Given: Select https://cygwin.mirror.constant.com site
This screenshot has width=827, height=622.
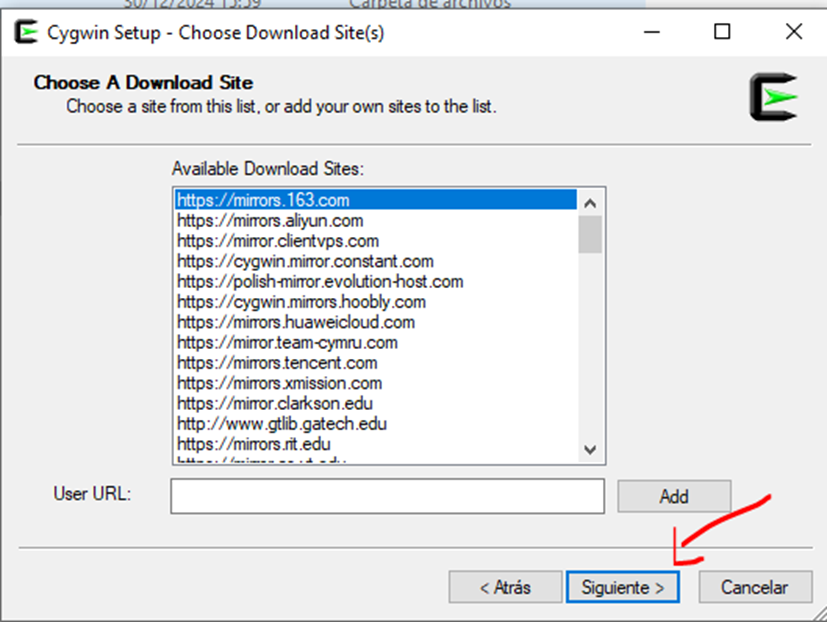Looking at the screenshot, I should [x=305, y=262].
